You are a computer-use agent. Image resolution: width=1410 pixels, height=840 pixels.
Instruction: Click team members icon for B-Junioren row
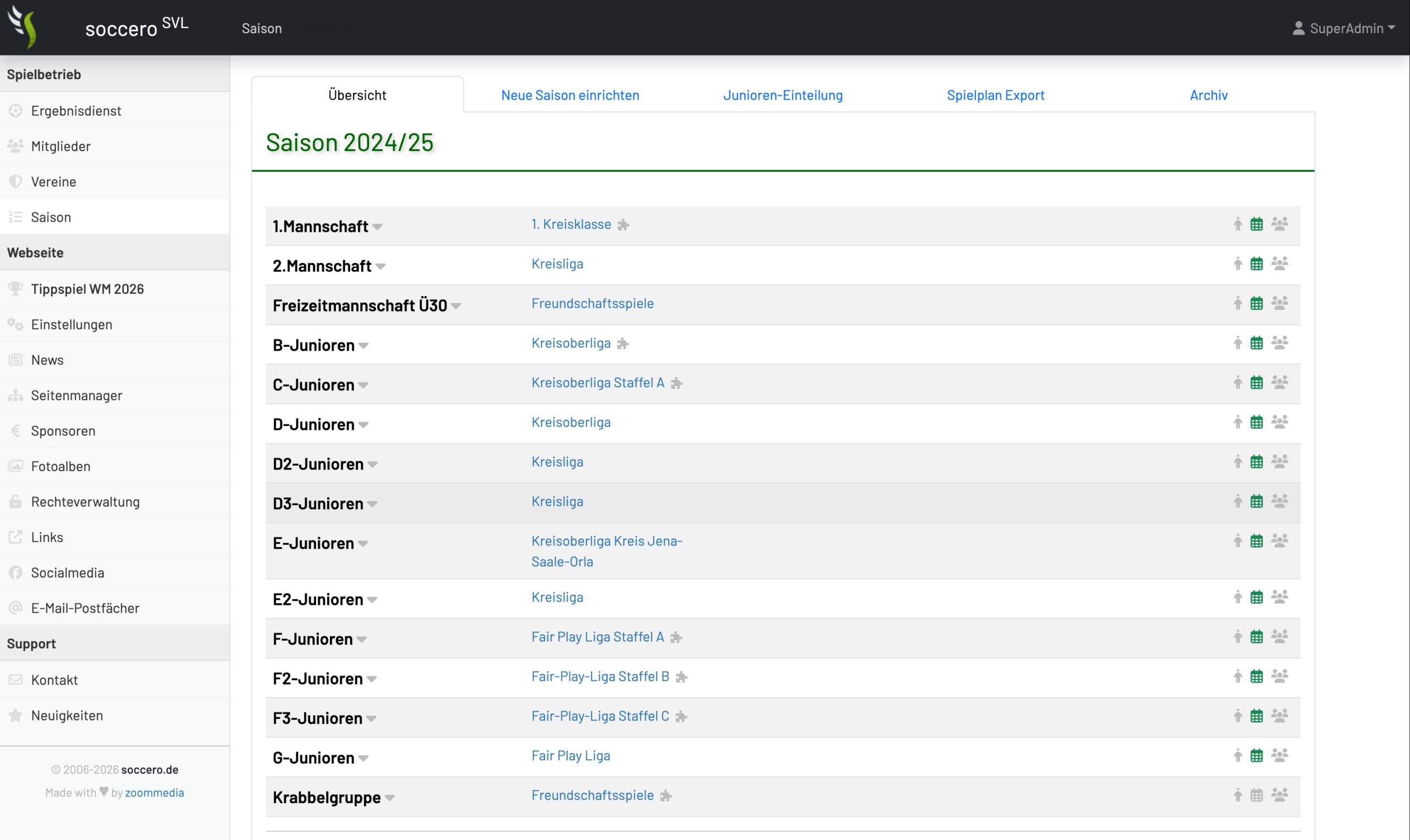click(1280, 343)
